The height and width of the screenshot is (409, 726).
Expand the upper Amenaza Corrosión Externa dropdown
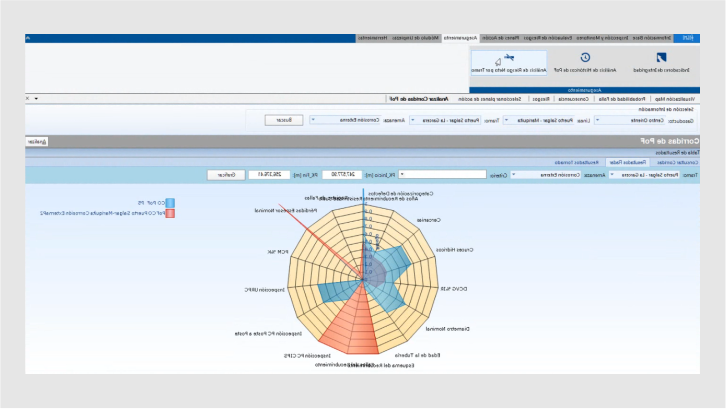(x=313, y=120)
